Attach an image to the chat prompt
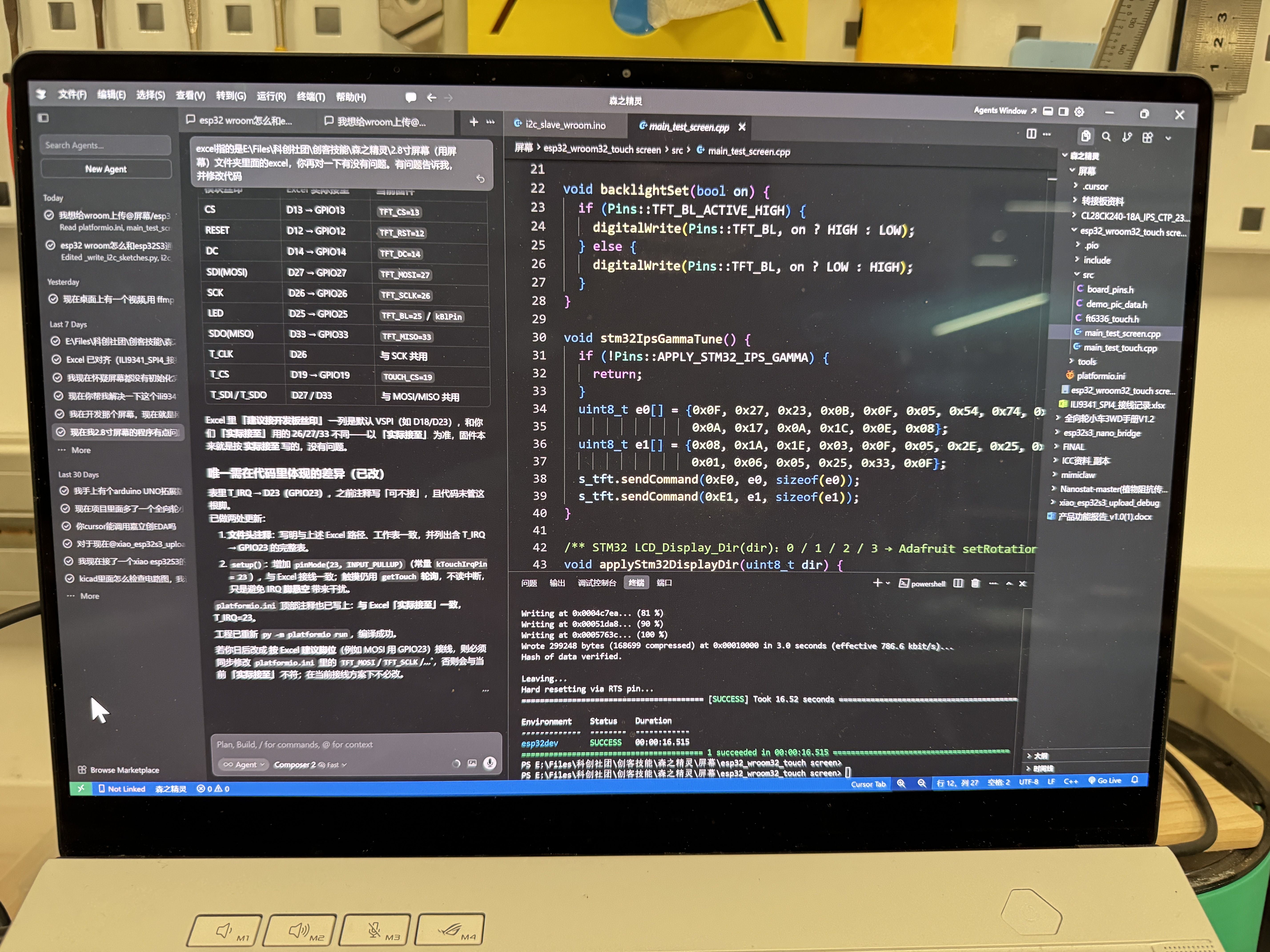Image resolution: width=1270 pixels, height=952 pixels. 472,763
